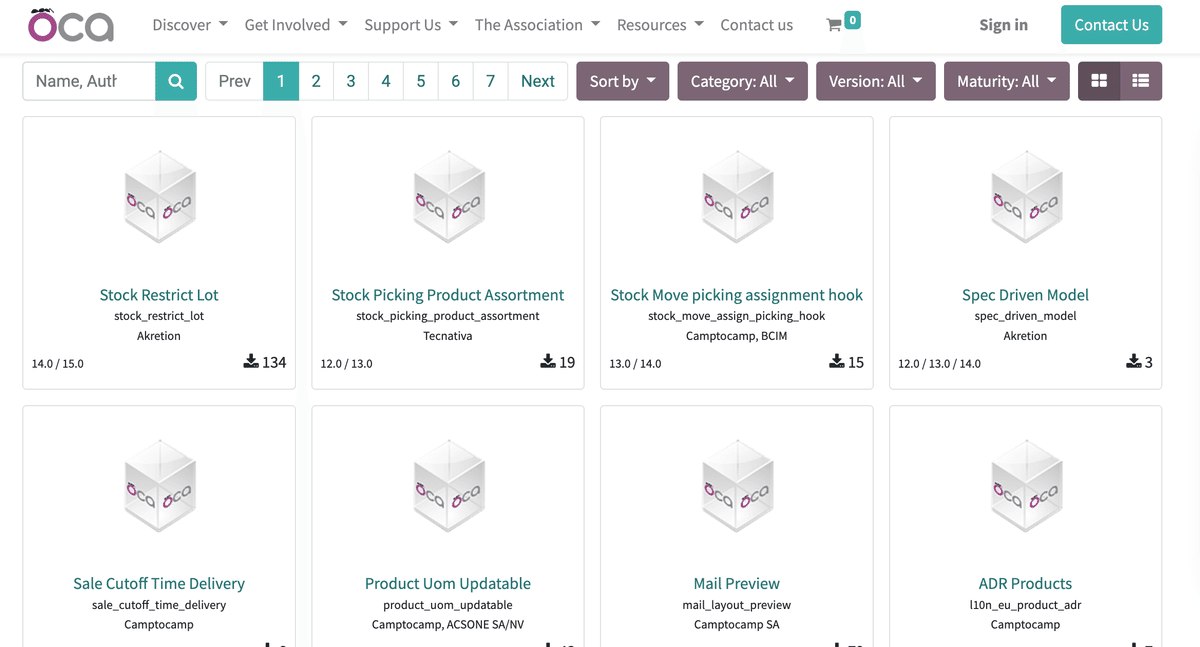Click Stock Restrict Lot module box icon
Screen dimensions: 1200x647
[x=159, y=196]
